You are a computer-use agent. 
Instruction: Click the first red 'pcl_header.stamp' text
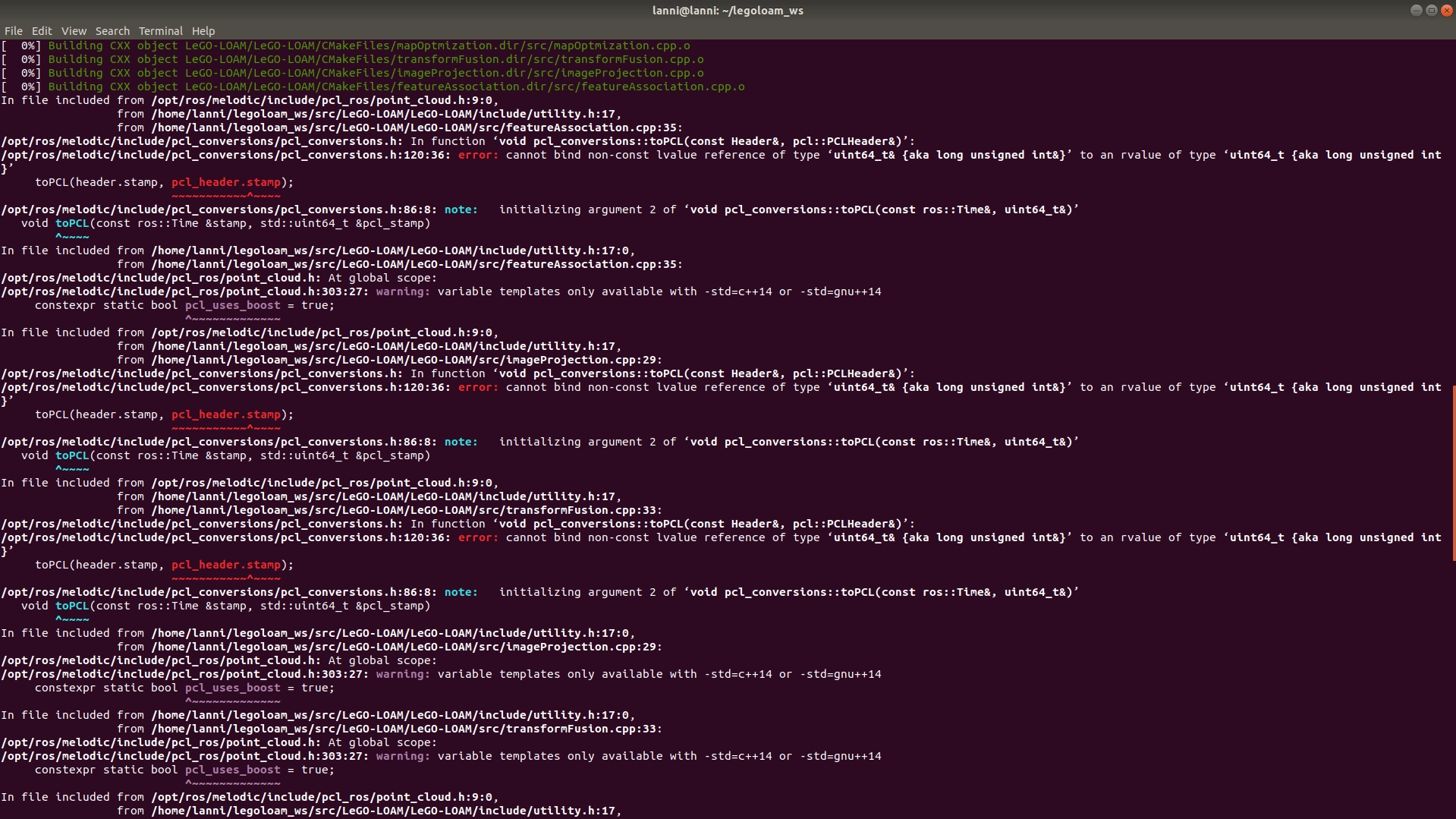[x=226, y=182]
